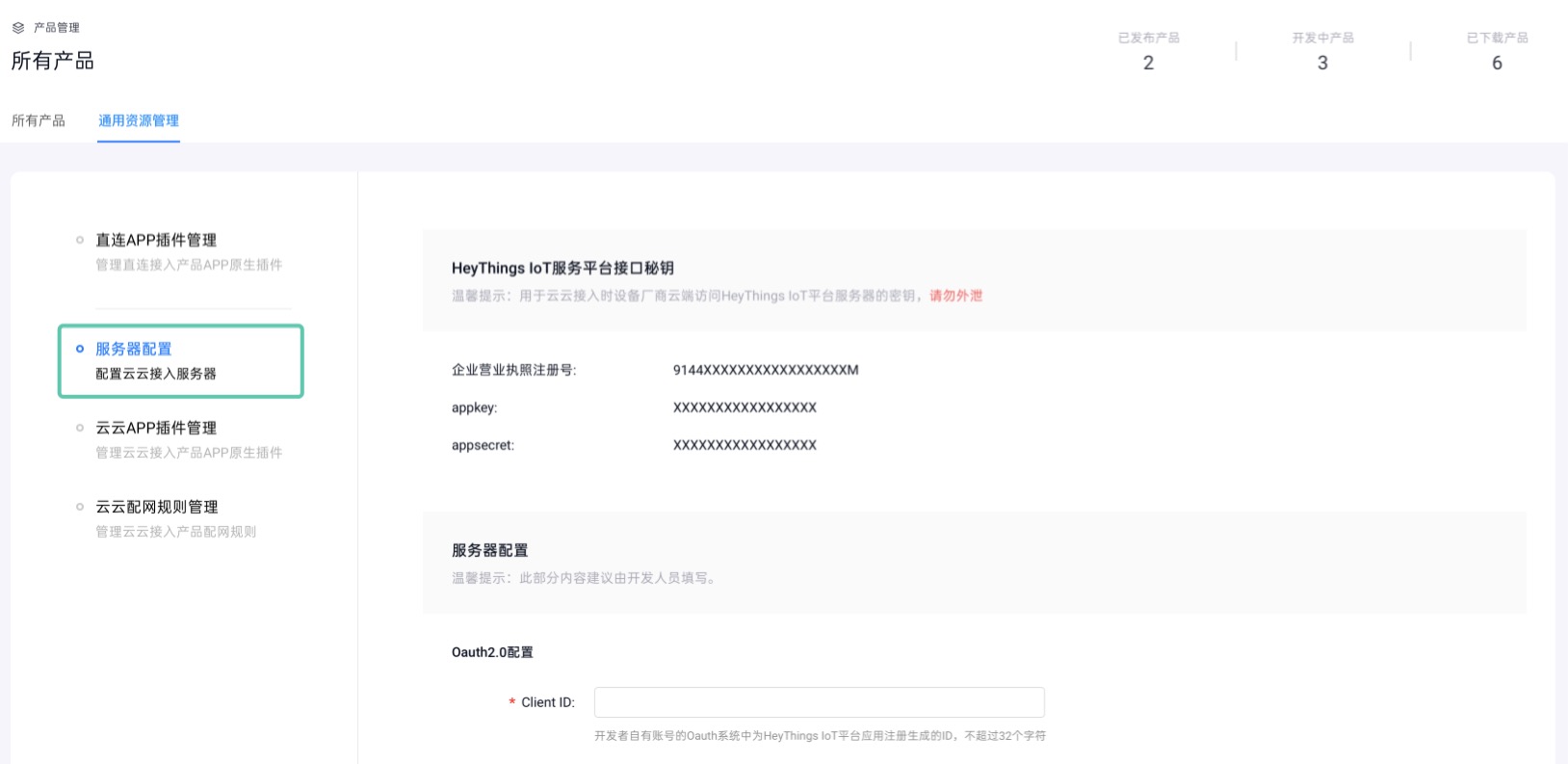Click the 此部分内容建议由开发人员填写 tip text
This screenshot has width=1568, height=764.
584,578
